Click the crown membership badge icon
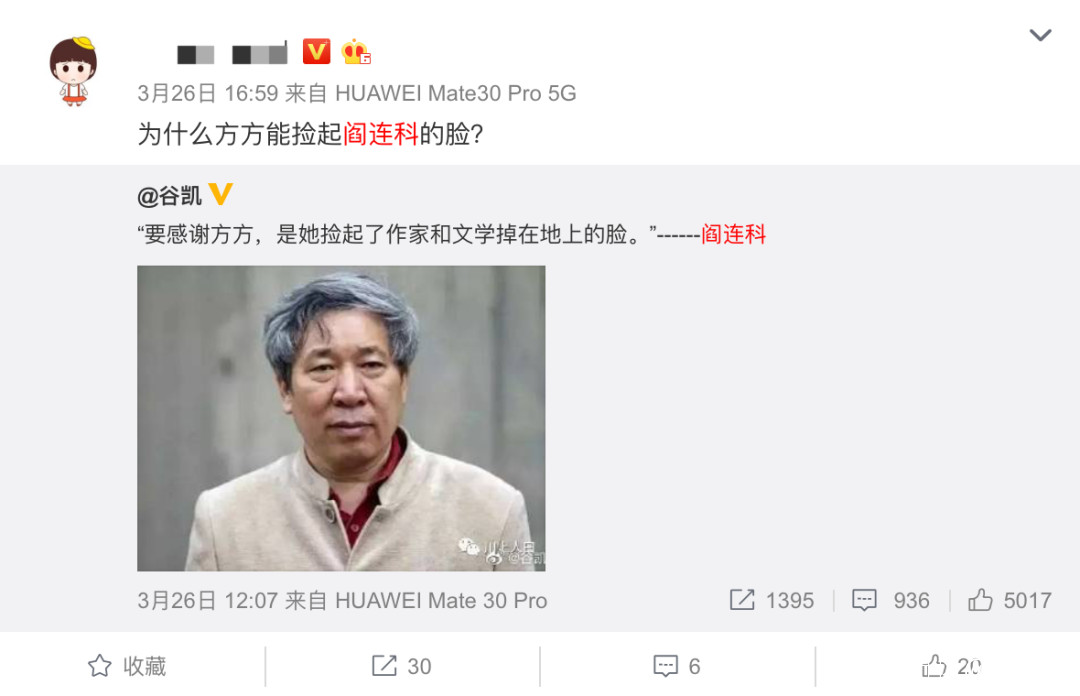 pyautogui.click(x=355, y=52)
